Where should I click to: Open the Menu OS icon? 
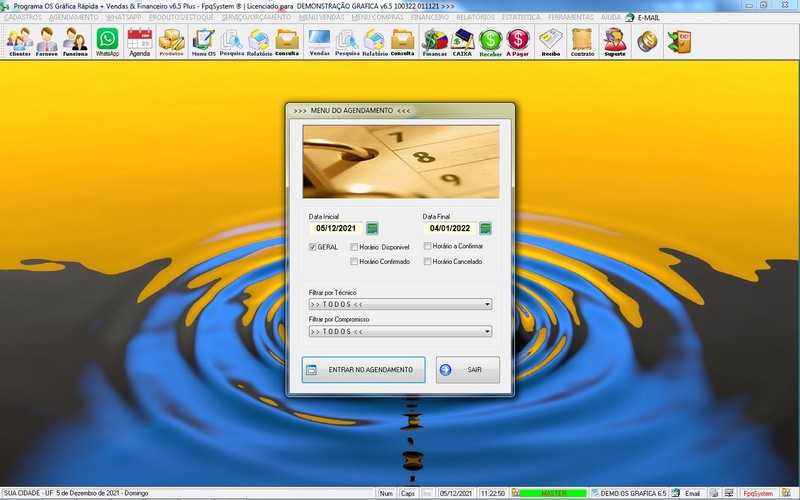pyautogui.click(x=204, y=42)
